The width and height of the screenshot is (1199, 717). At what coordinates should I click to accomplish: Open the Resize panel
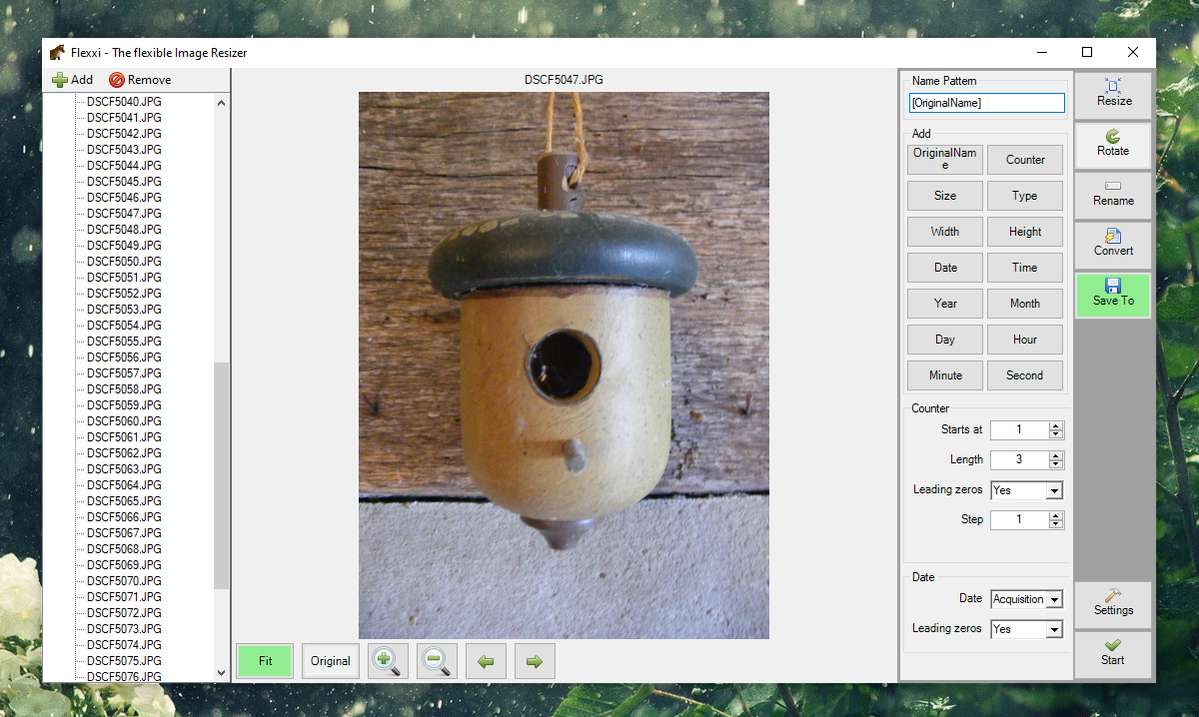pyautogui.click(x=1113, y=95)
